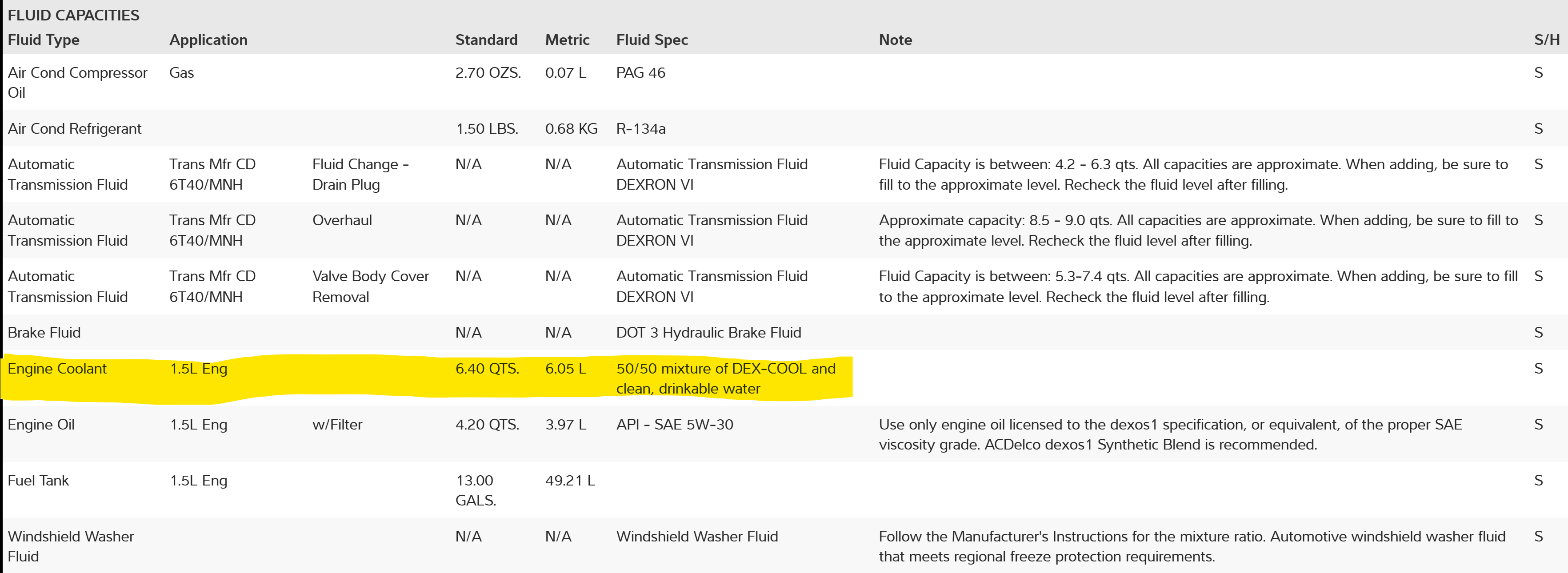Select the 6.40 QTS. coolant capacity cell
This screenshot has height=573, width=1568.
[x=487, y=369]
